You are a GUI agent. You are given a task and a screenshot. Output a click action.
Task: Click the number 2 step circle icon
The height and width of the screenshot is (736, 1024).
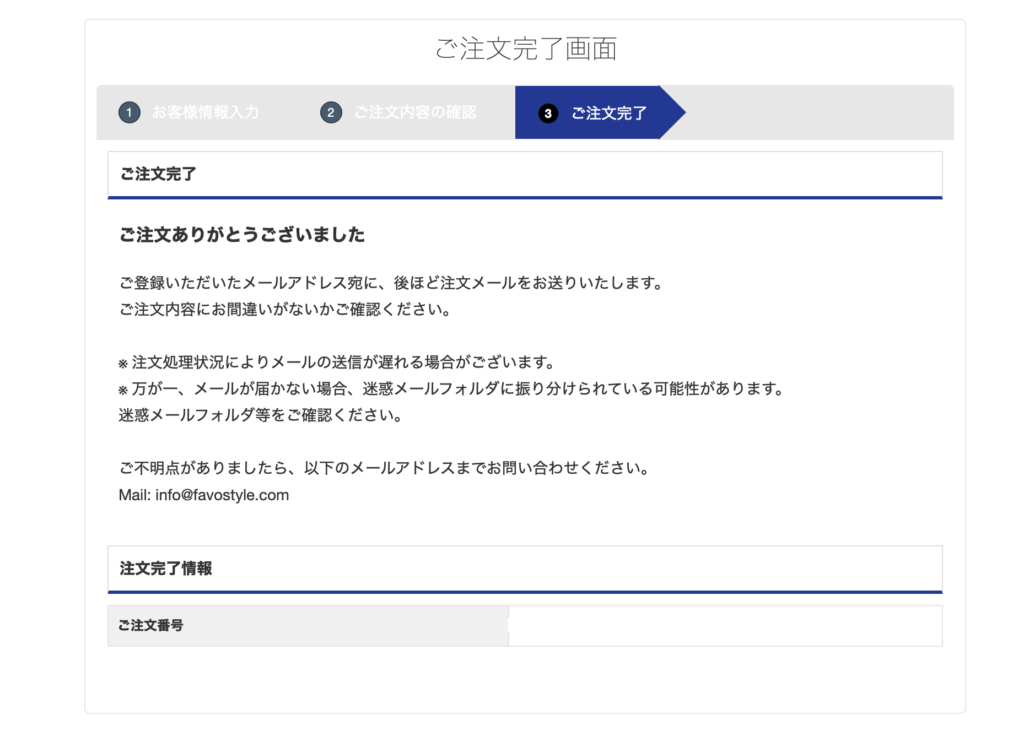[x=331, y=112]
